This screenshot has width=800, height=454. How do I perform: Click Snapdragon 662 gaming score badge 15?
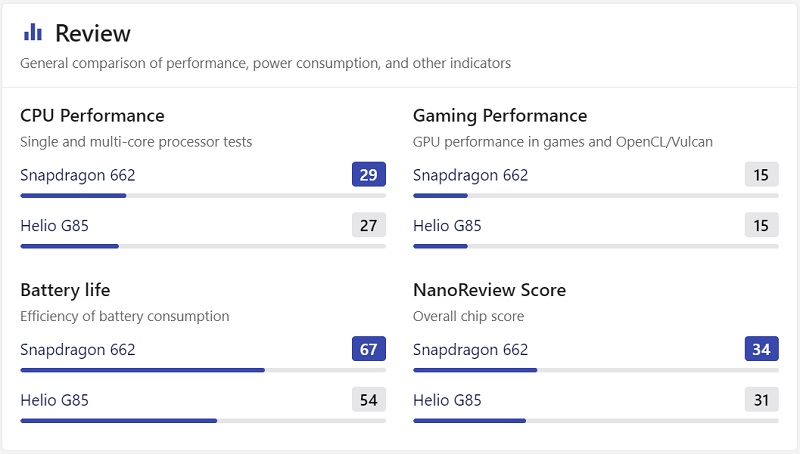point(762,174)
